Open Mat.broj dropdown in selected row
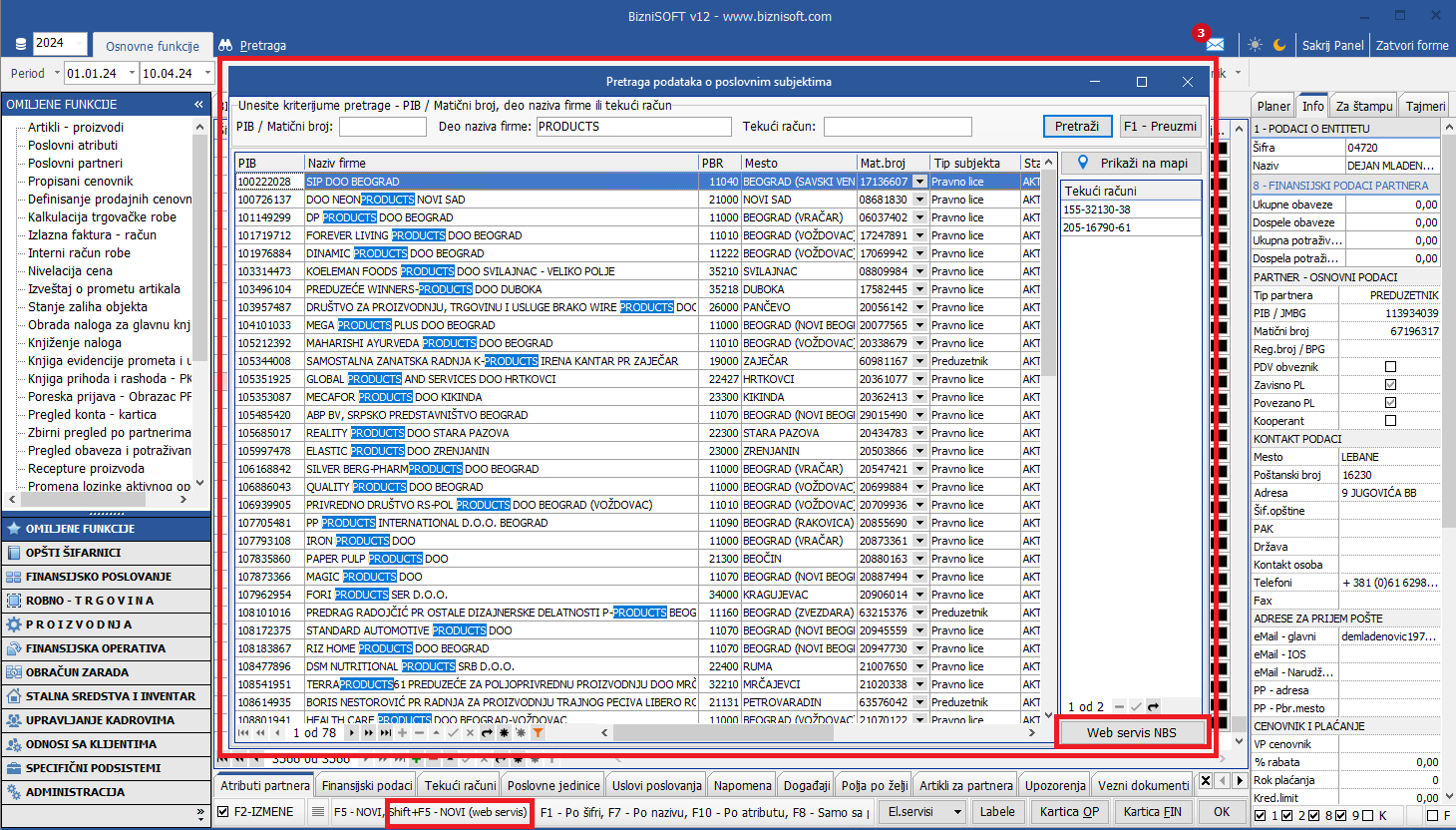 click(x=919, y=182)
